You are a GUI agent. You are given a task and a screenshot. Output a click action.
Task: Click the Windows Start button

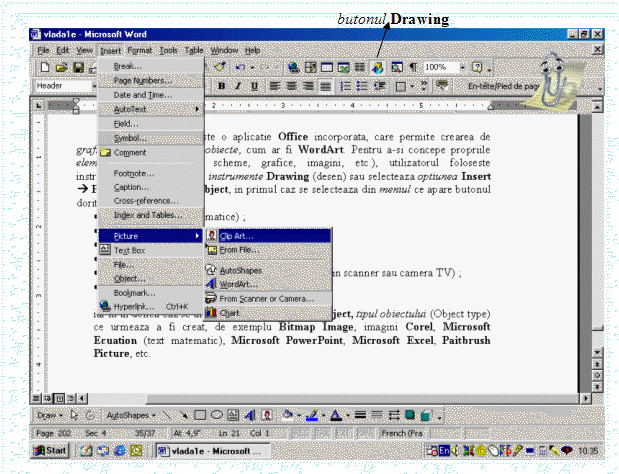50,451
